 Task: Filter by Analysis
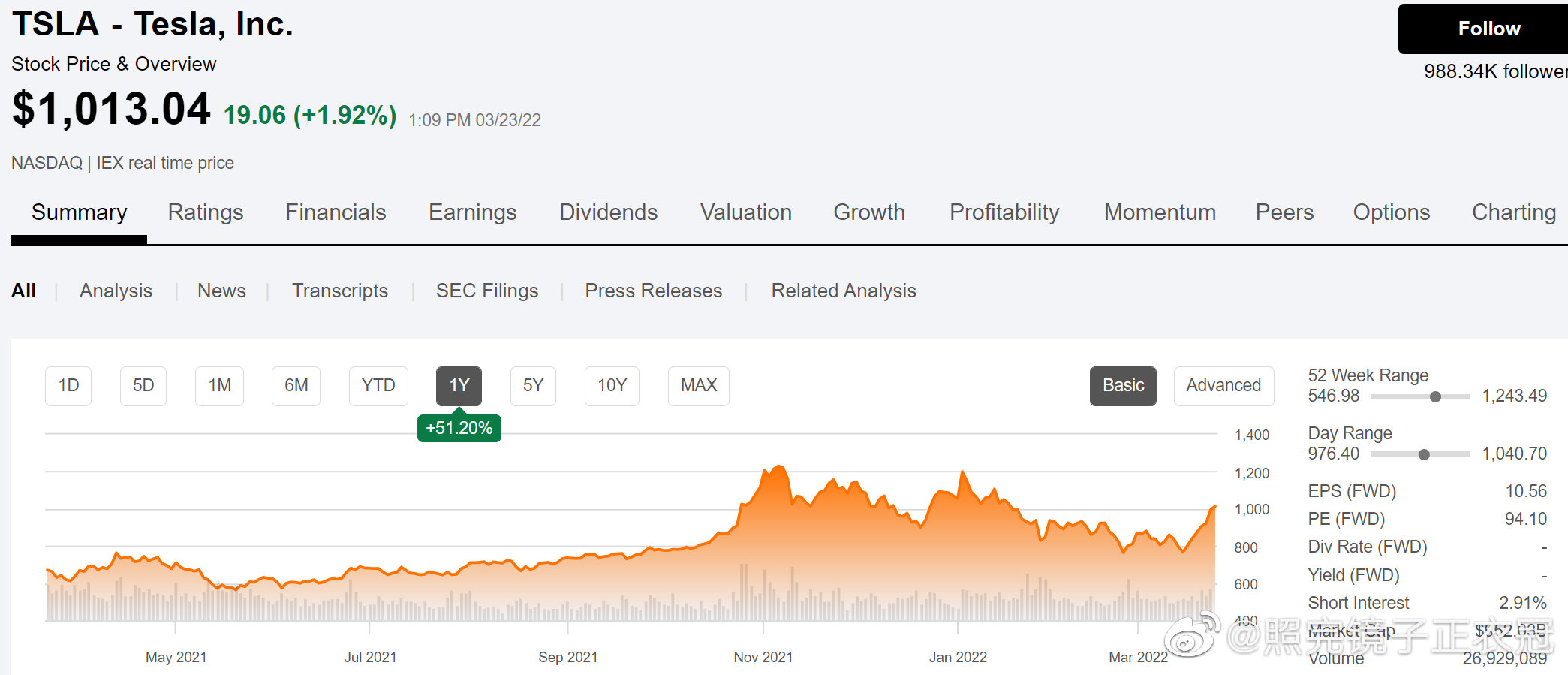coord(116,291)
